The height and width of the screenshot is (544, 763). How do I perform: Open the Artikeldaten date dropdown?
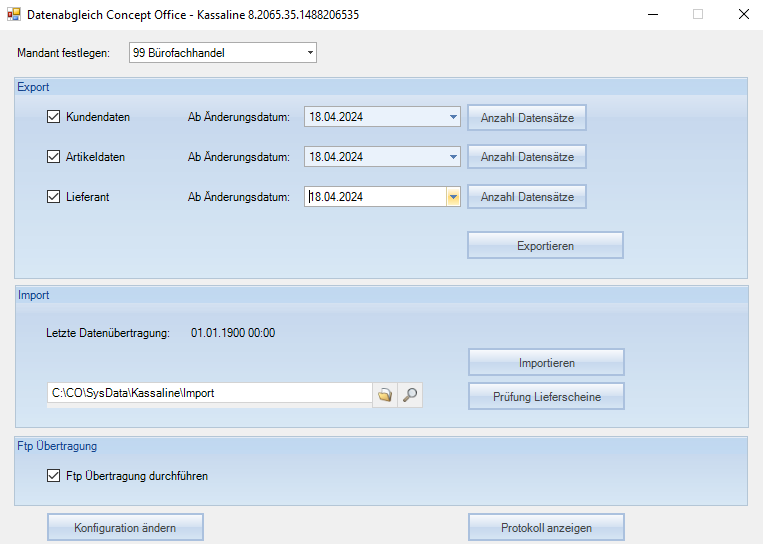(x=453, y=157)
